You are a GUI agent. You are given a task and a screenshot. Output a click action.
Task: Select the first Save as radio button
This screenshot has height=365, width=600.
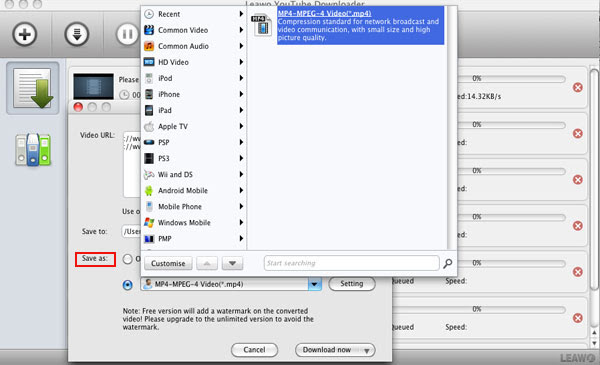click(127, 259)
